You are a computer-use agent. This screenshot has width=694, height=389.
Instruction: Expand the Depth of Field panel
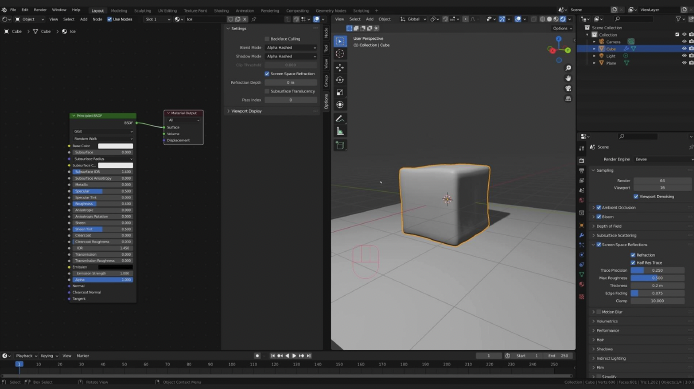point(609,226)
